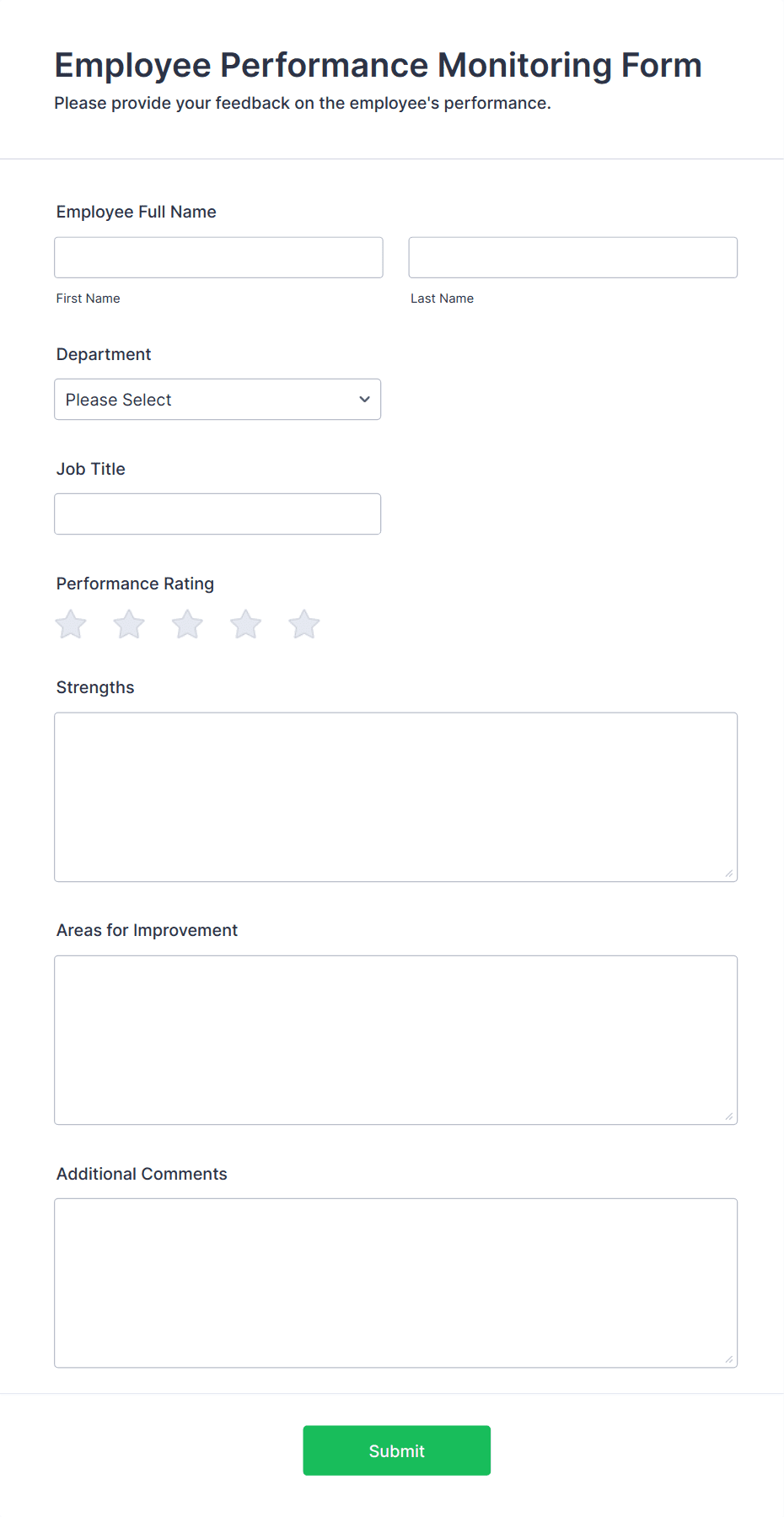This screenshot has width=784, height=1517.
Task: Click the Areas for Improvement text area
Action: coord(395,1040)
